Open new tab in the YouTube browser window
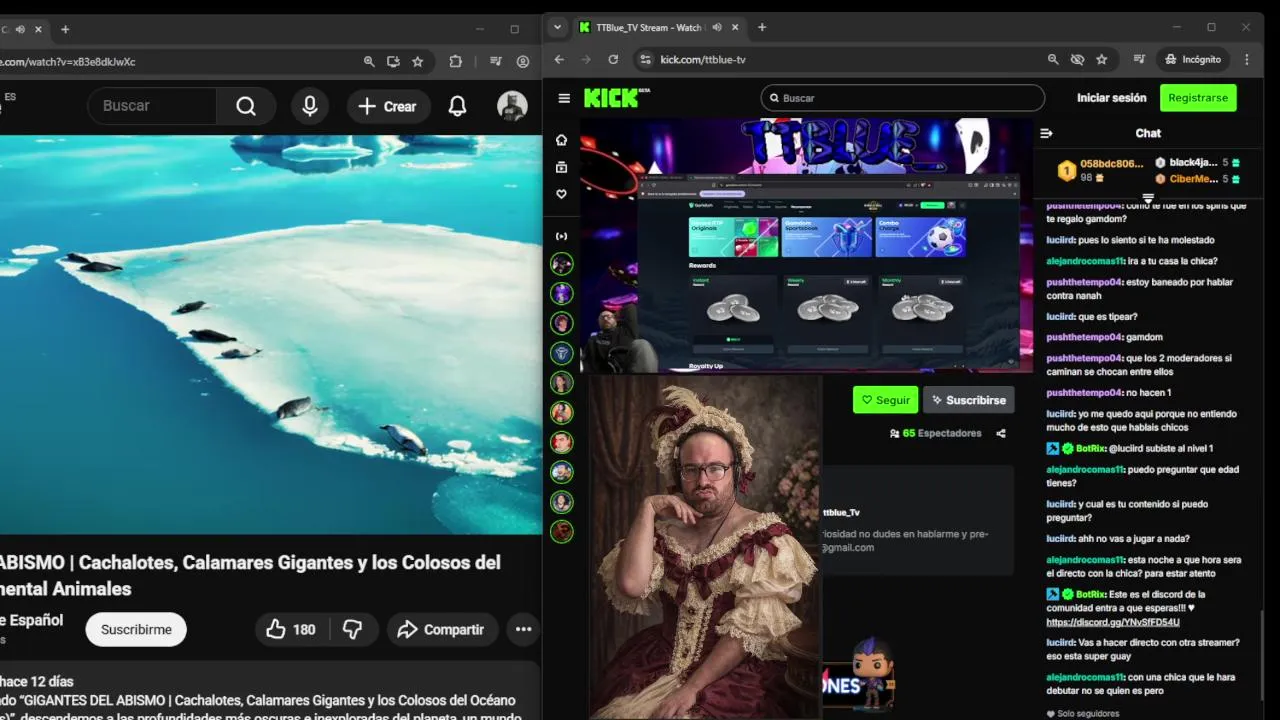The height and width of the screenshot is (720, 1280). pyautogui.click(x=65, y=29)
